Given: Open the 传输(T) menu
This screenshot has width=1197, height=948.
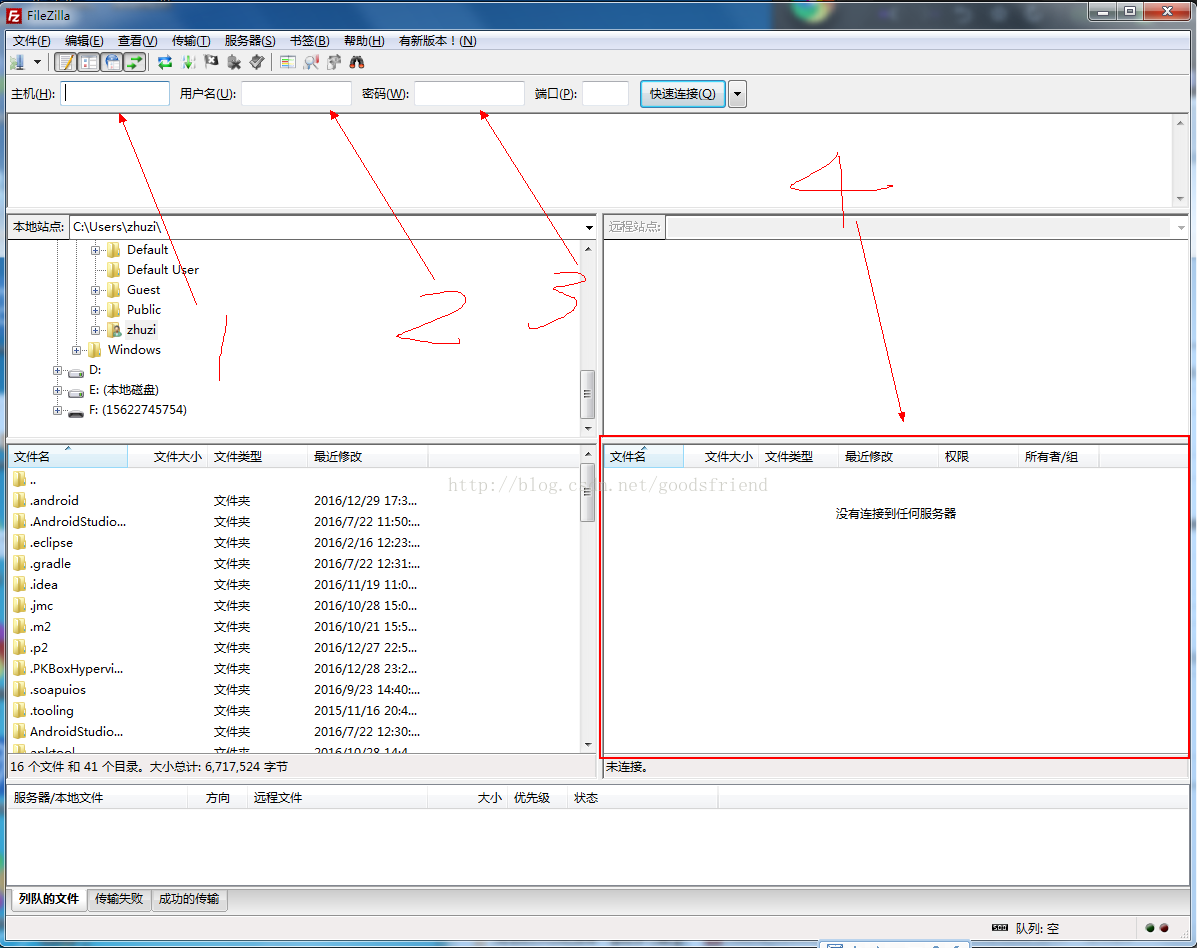Looking at the screenshot, I should 191,40.
